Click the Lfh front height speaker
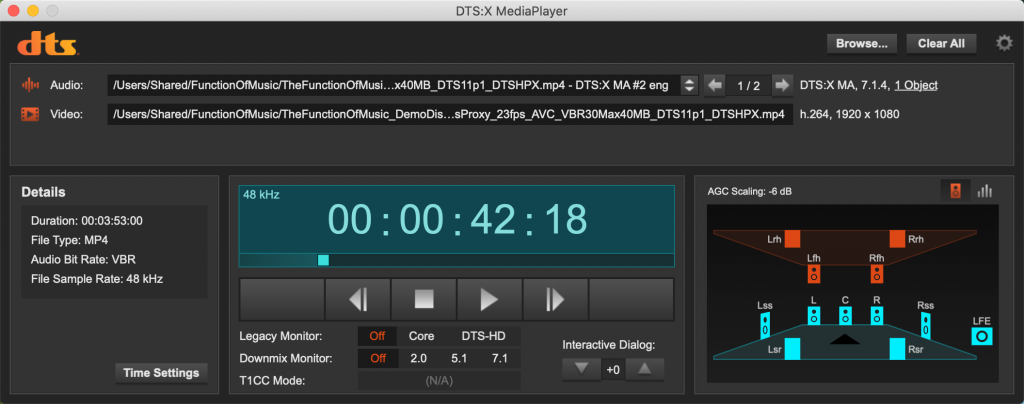 tap(814, 273)
